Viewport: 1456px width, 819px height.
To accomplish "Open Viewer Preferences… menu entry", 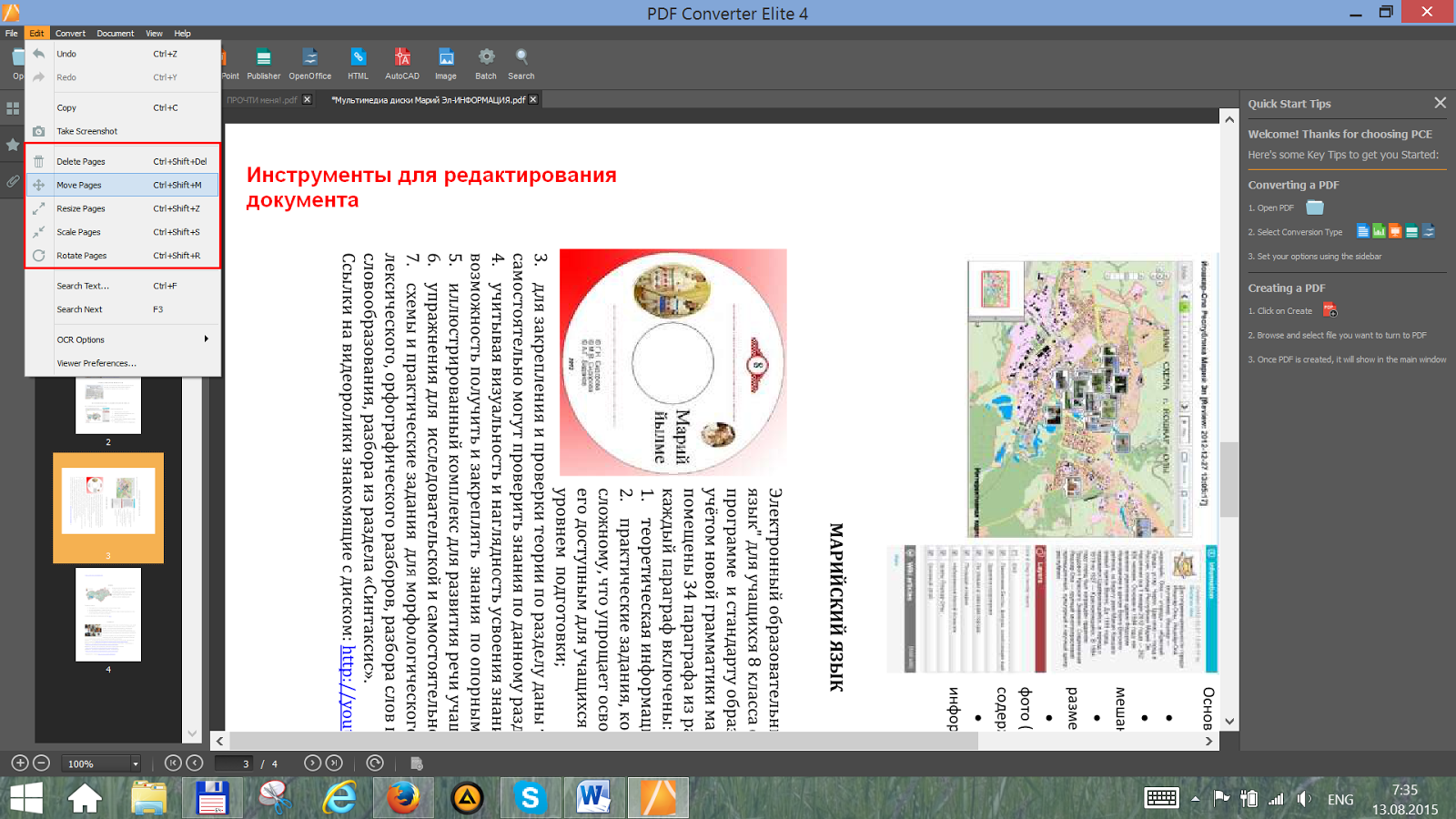I will click(x=123, y=363).
